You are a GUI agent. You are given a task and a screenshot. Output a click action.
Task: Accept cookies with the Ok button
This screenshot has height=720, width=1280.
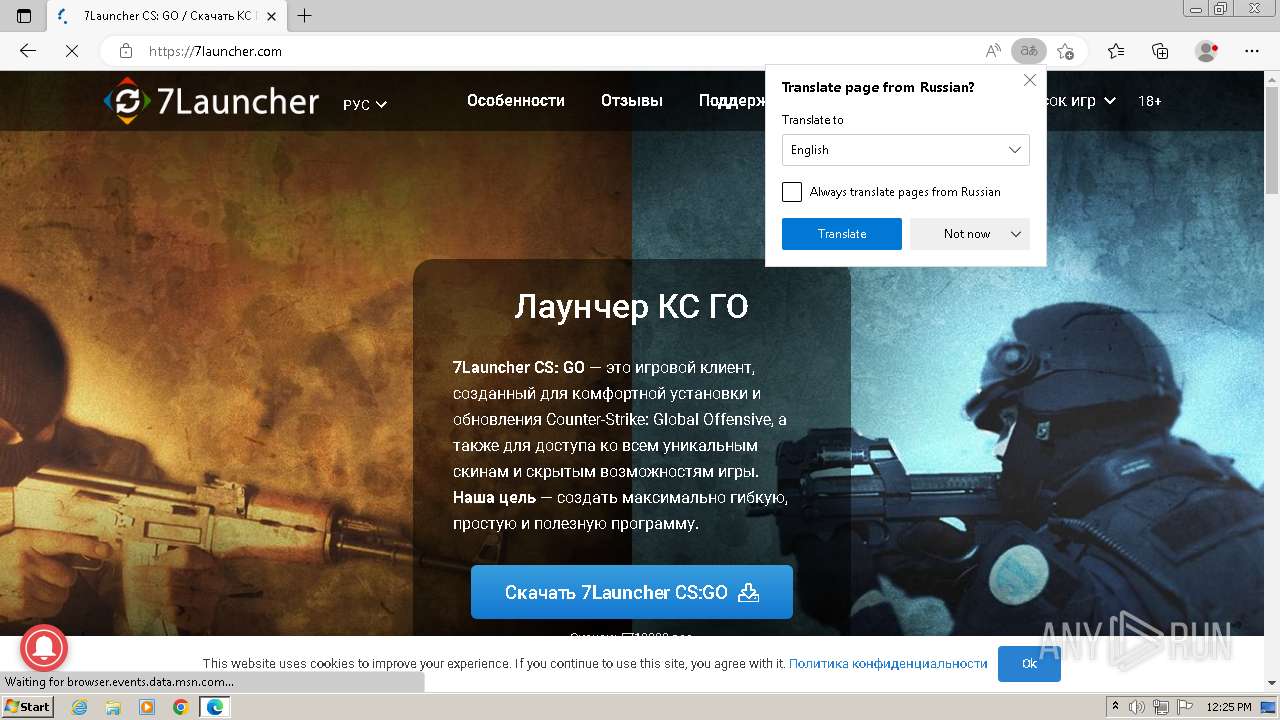tap(1029, 664)
